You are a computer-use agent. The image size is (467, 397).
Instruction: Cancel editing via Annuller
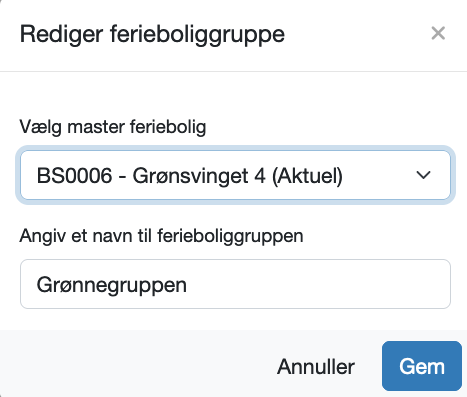pos(316,367)
